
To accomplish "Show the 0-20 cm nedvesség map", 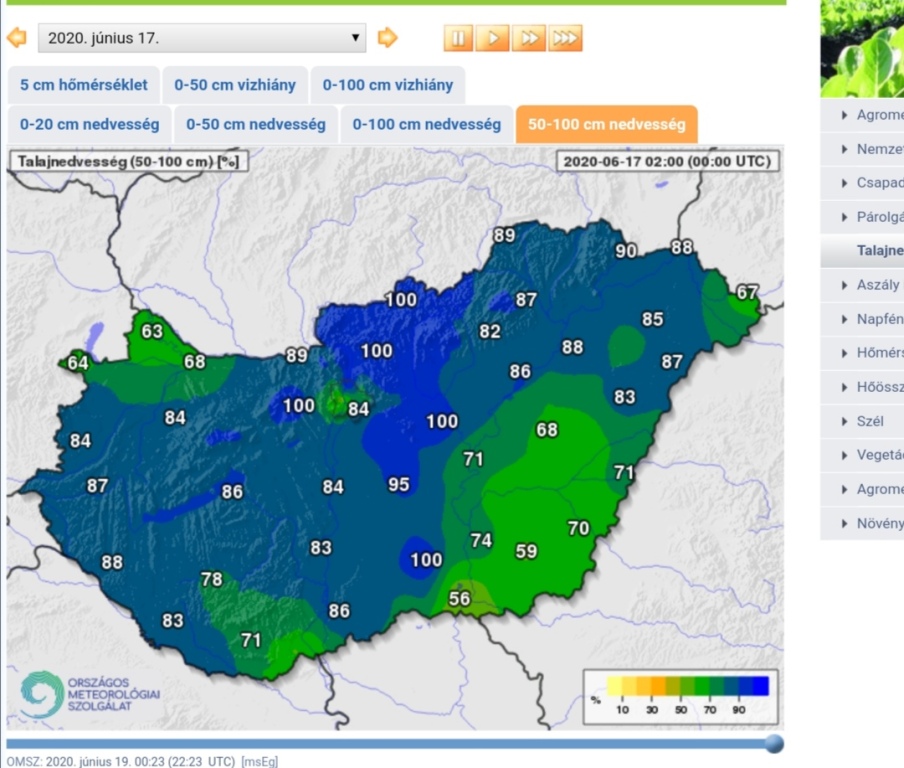I will tap(90, 125).
